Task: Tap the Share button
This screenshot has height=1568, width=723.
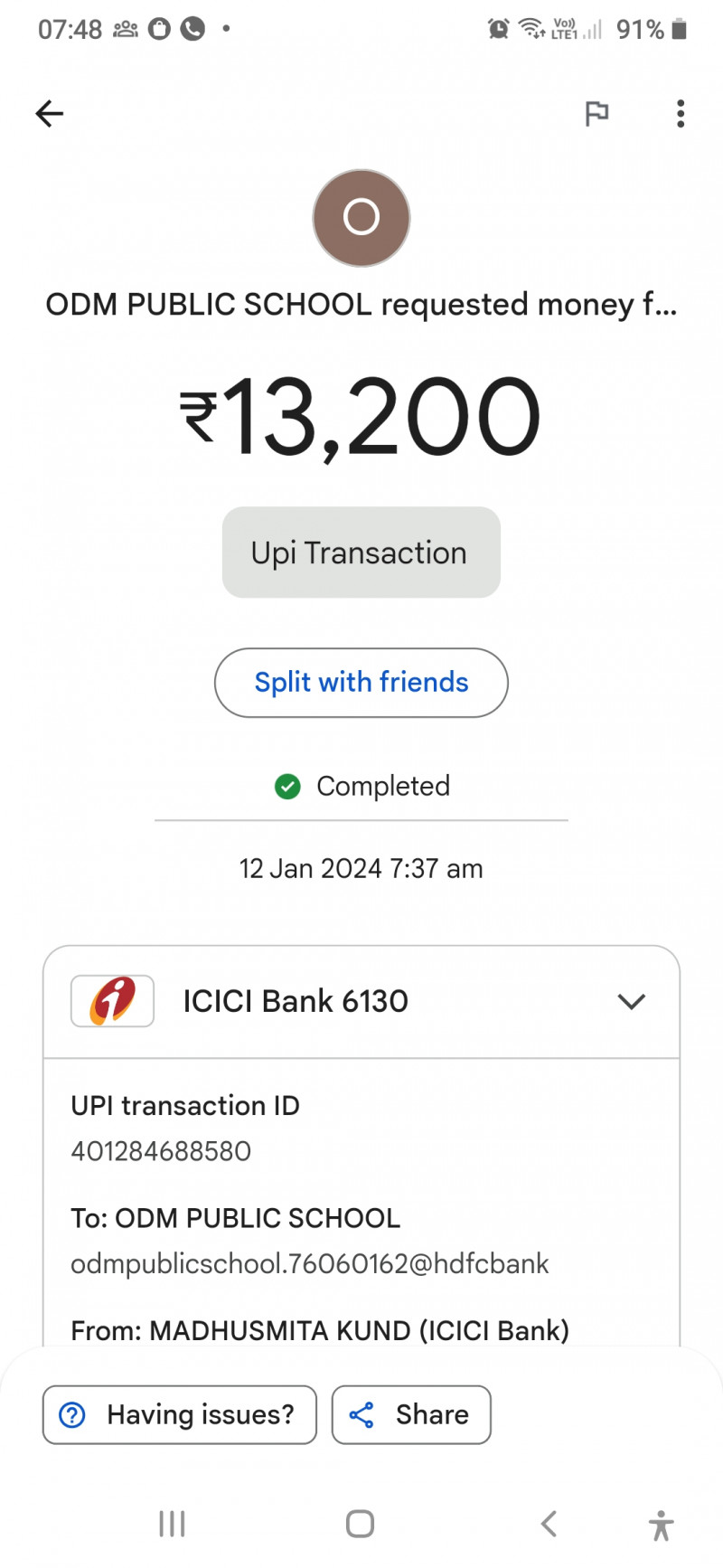Action: click(x=411, y=1414)
